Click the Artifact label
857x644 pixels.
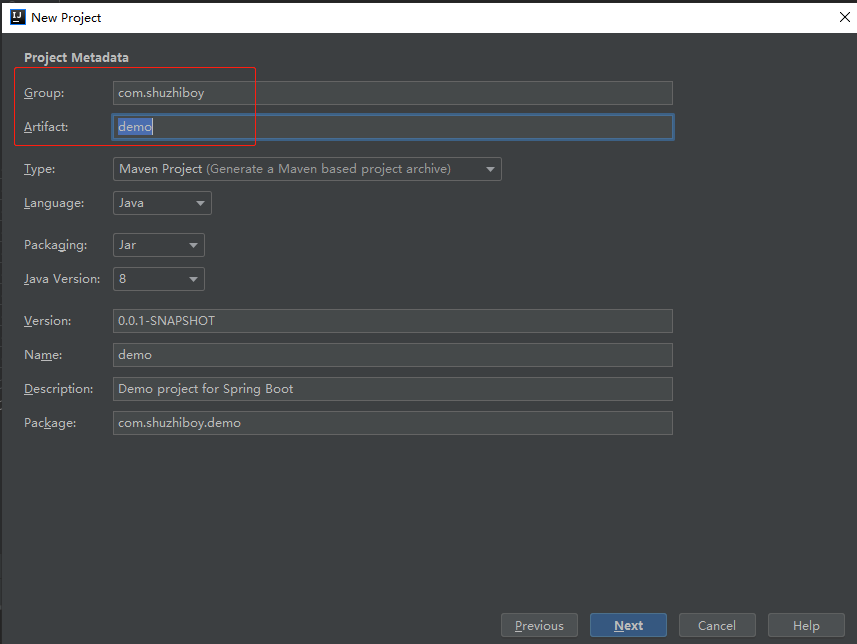coord(46,127)
